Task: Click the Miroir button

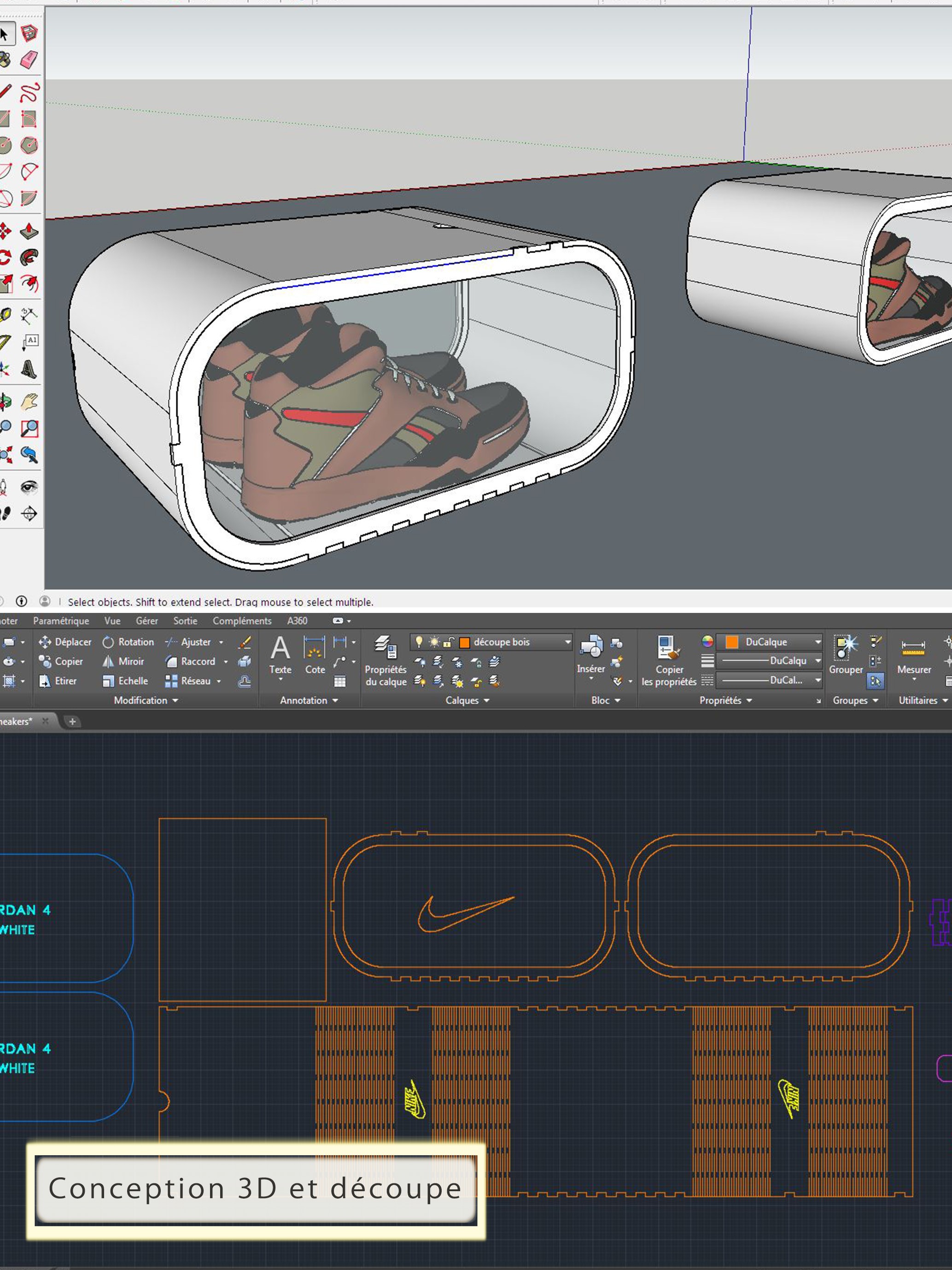Action: (123, 661)
